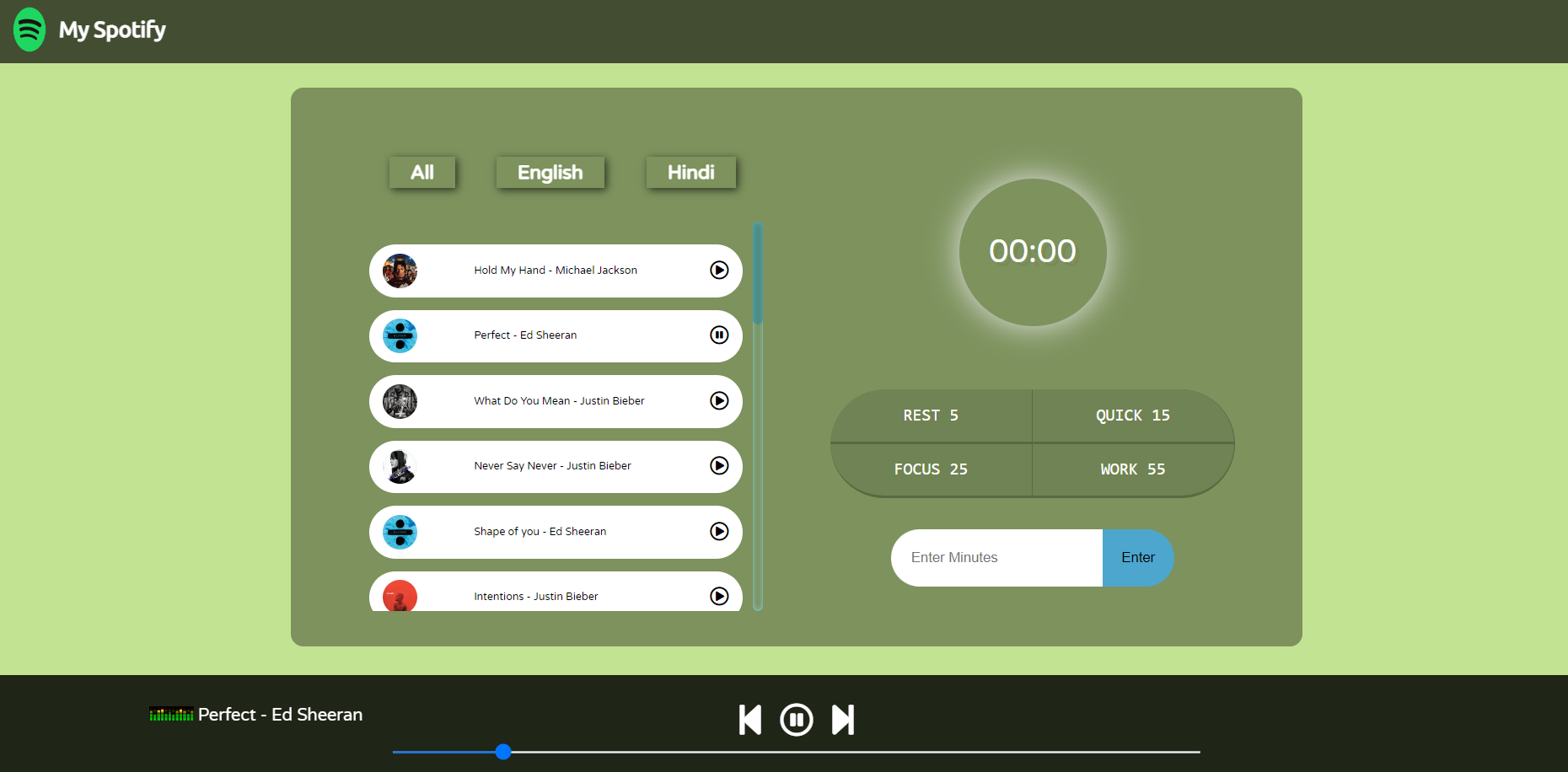Click the song progress slider handle

pyautogui.click(x=503, y=752)
